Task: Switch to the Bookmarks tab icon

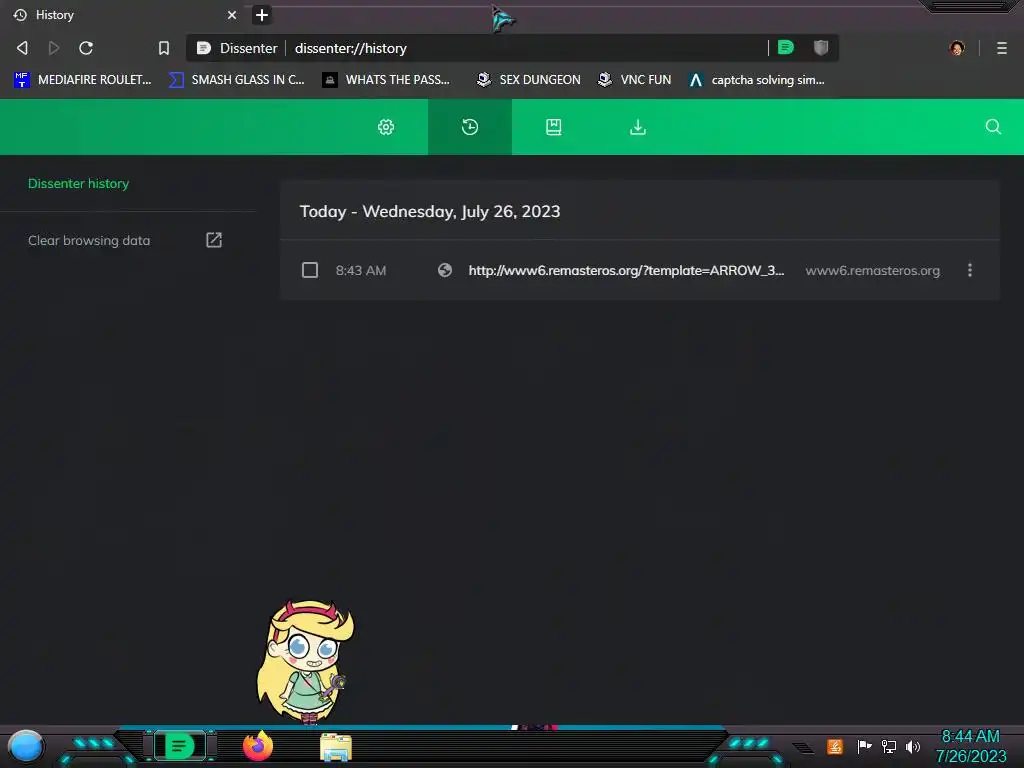Action: (x=554, y=127)
